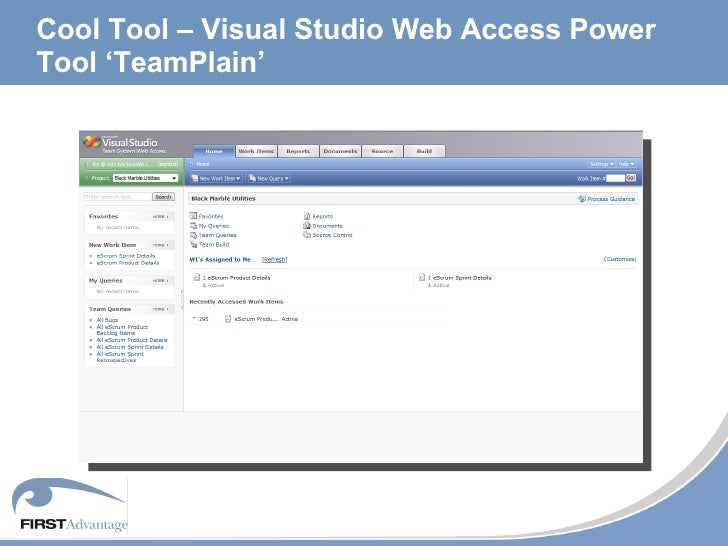The height and width of the screenshot is (546, 728).
Task: Open All eScrum Product Backlog Items query
Action: [122, 330]
